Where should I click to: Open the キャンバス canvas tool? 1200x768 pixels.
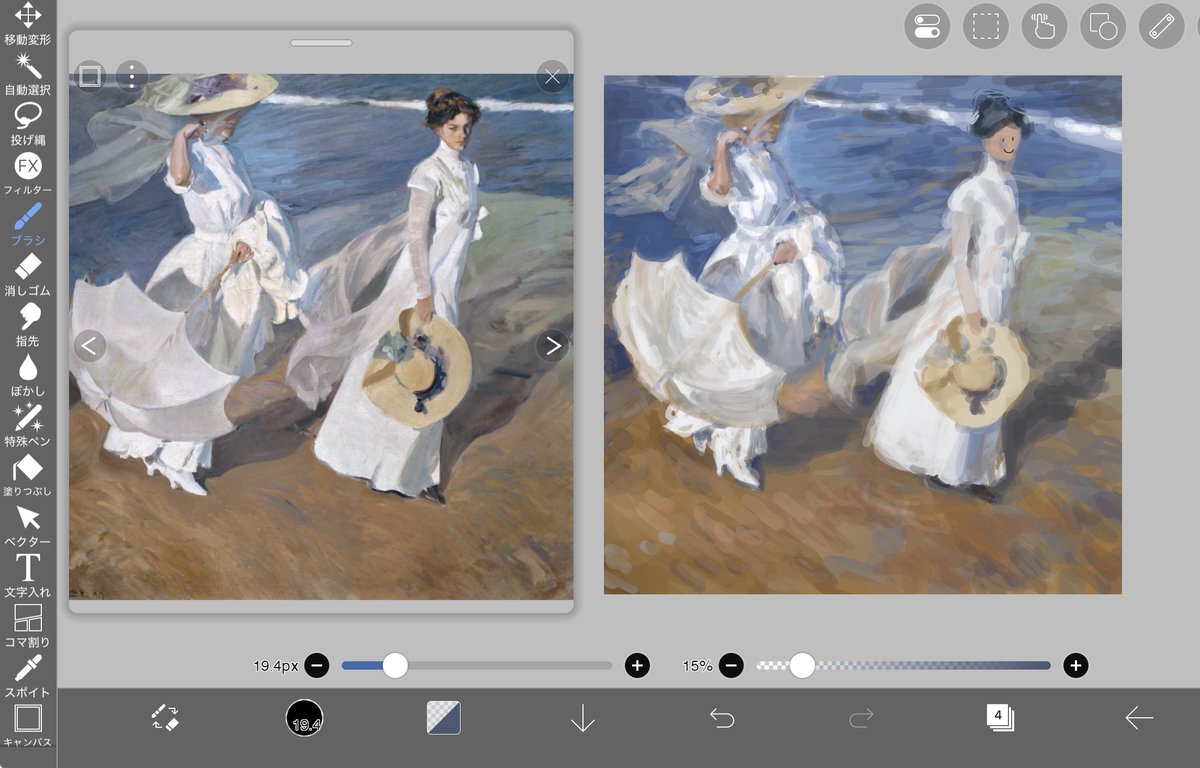click(27, 726)
